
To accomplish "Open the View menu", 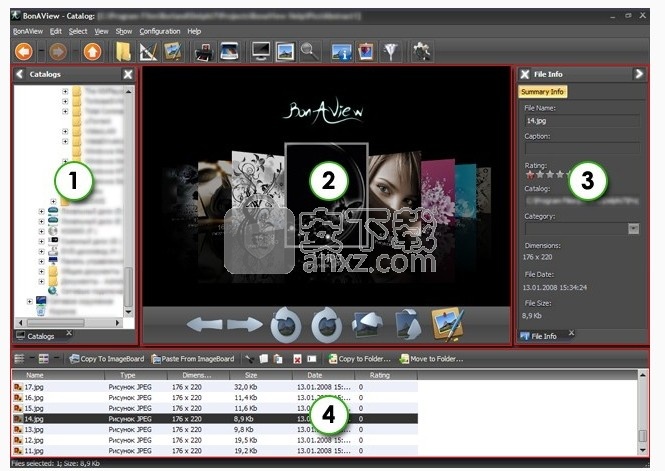I will [101, 31].
